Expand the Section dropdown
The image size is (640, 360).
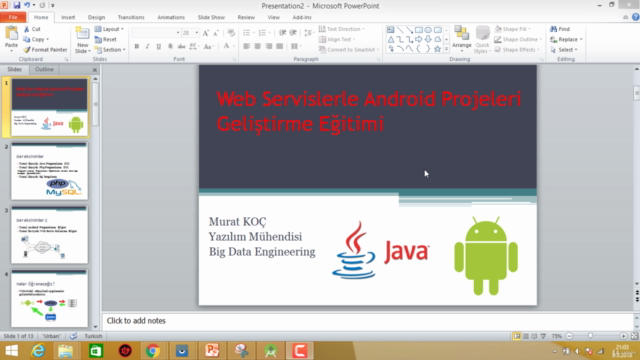(x=110, y=50)
